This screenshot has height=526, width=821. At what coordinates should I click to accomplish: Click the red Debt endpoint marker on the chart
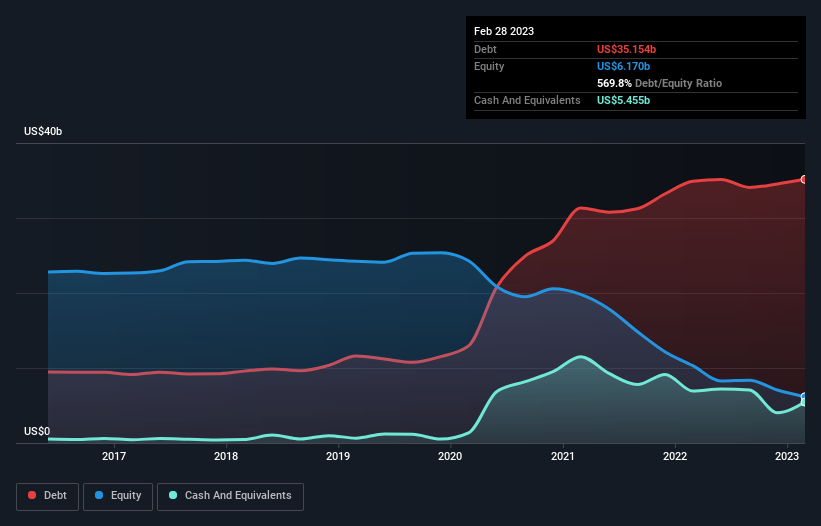point(804,180)
